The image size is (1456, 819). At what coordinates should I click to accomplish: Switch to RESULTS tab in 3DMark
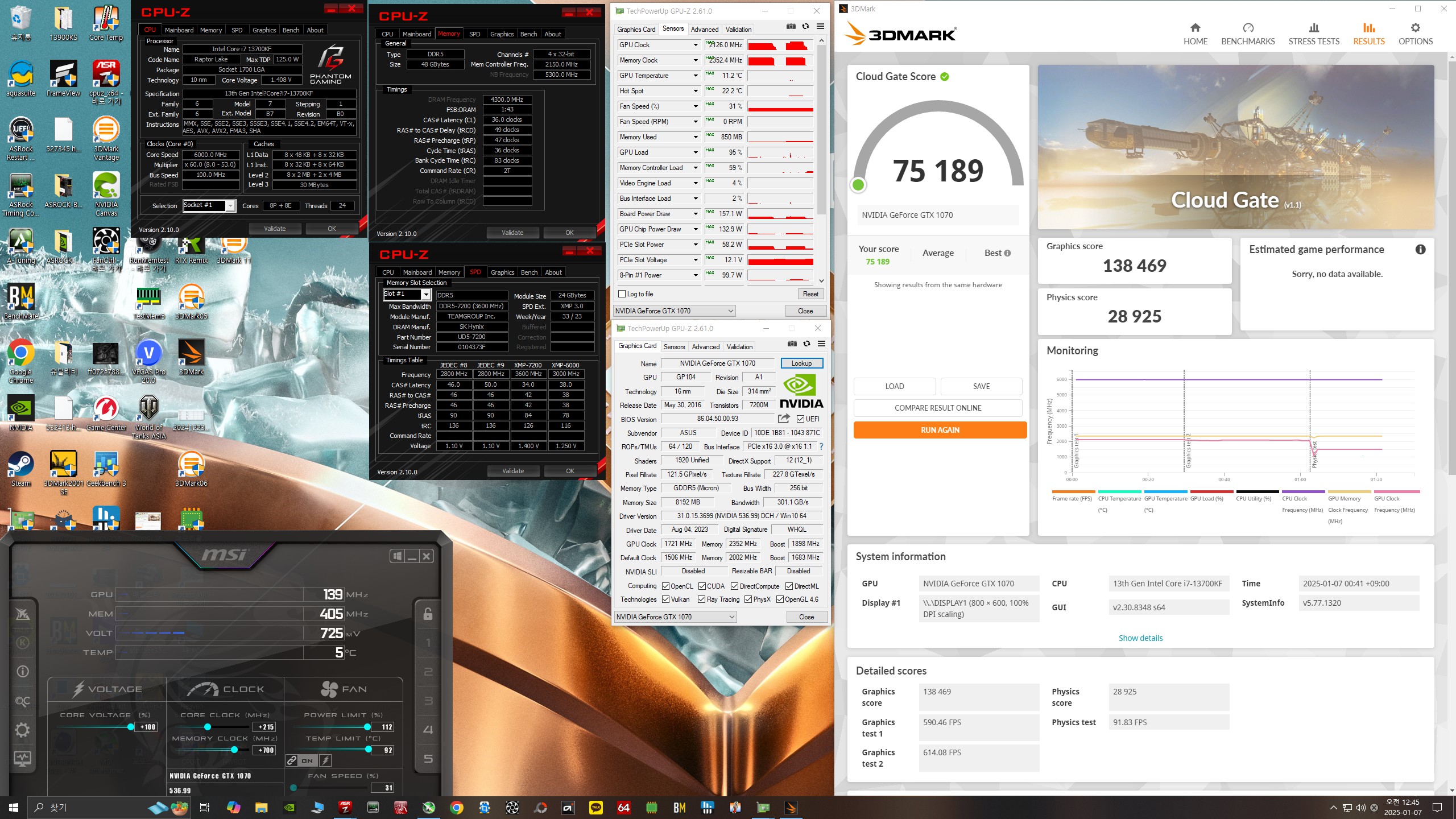coord(1368,34)
